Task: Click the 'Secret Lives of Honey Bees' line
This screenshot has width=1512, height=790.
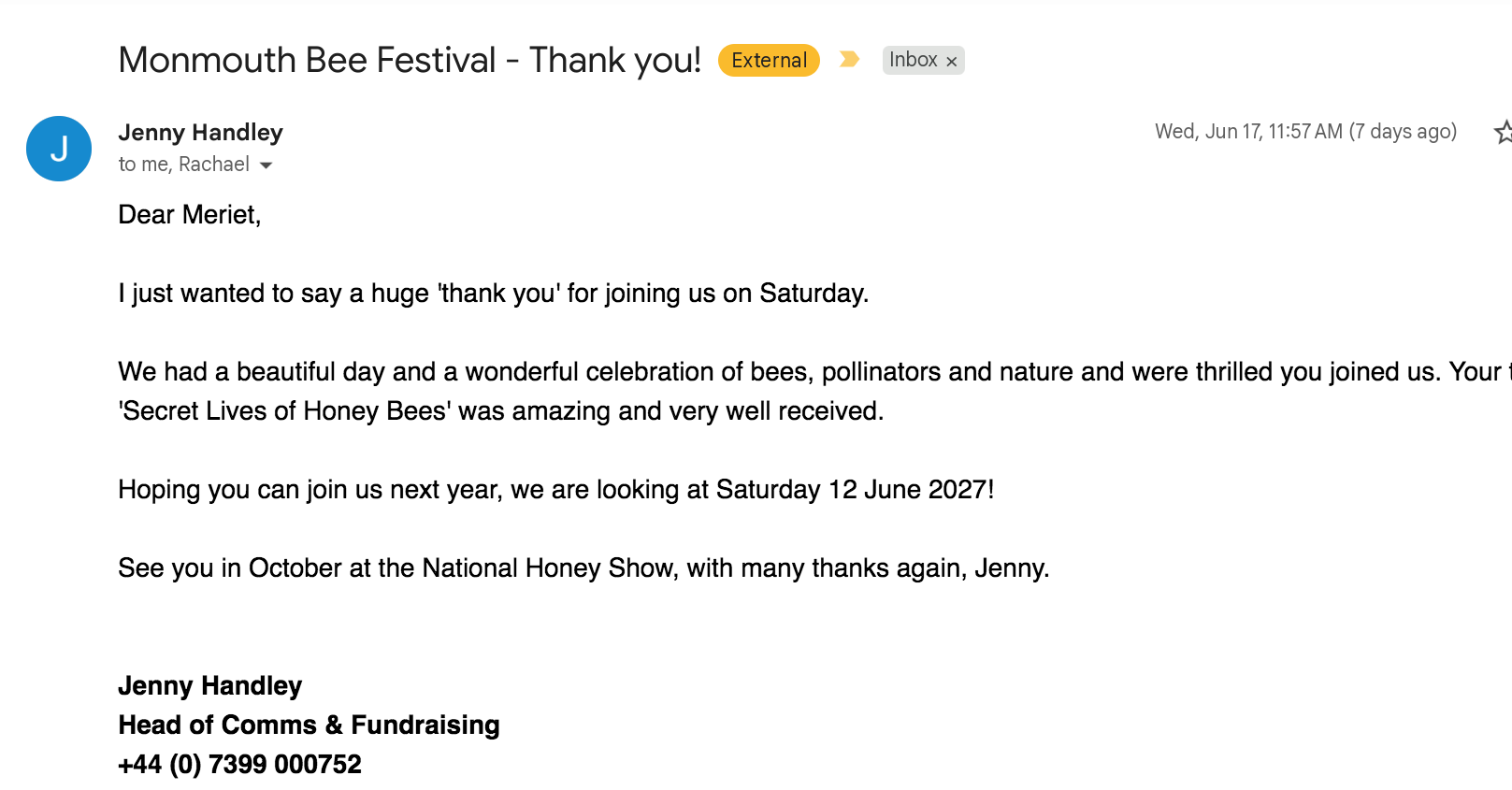Action: pyautogui.click(x=501, y=411)
